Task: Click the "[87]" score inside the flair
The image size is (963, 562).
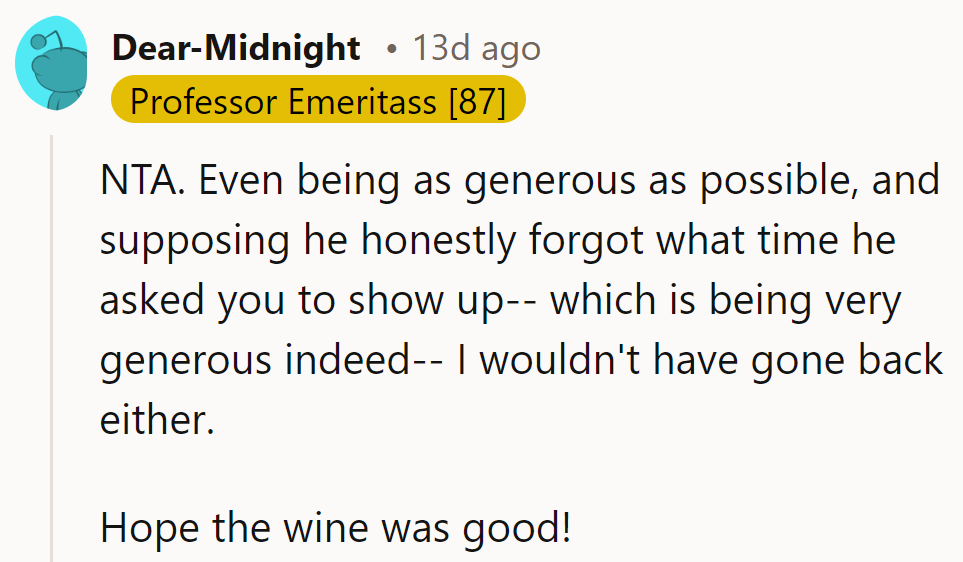Action: coord(477,101)
